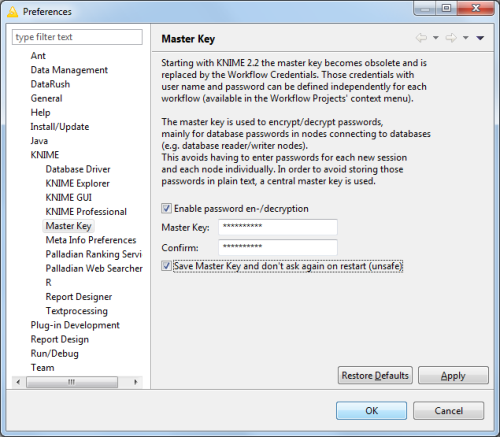Toggle Enable password en-/decryption checkbox
Screen dimensions: 500x437
tap(166, 209)
